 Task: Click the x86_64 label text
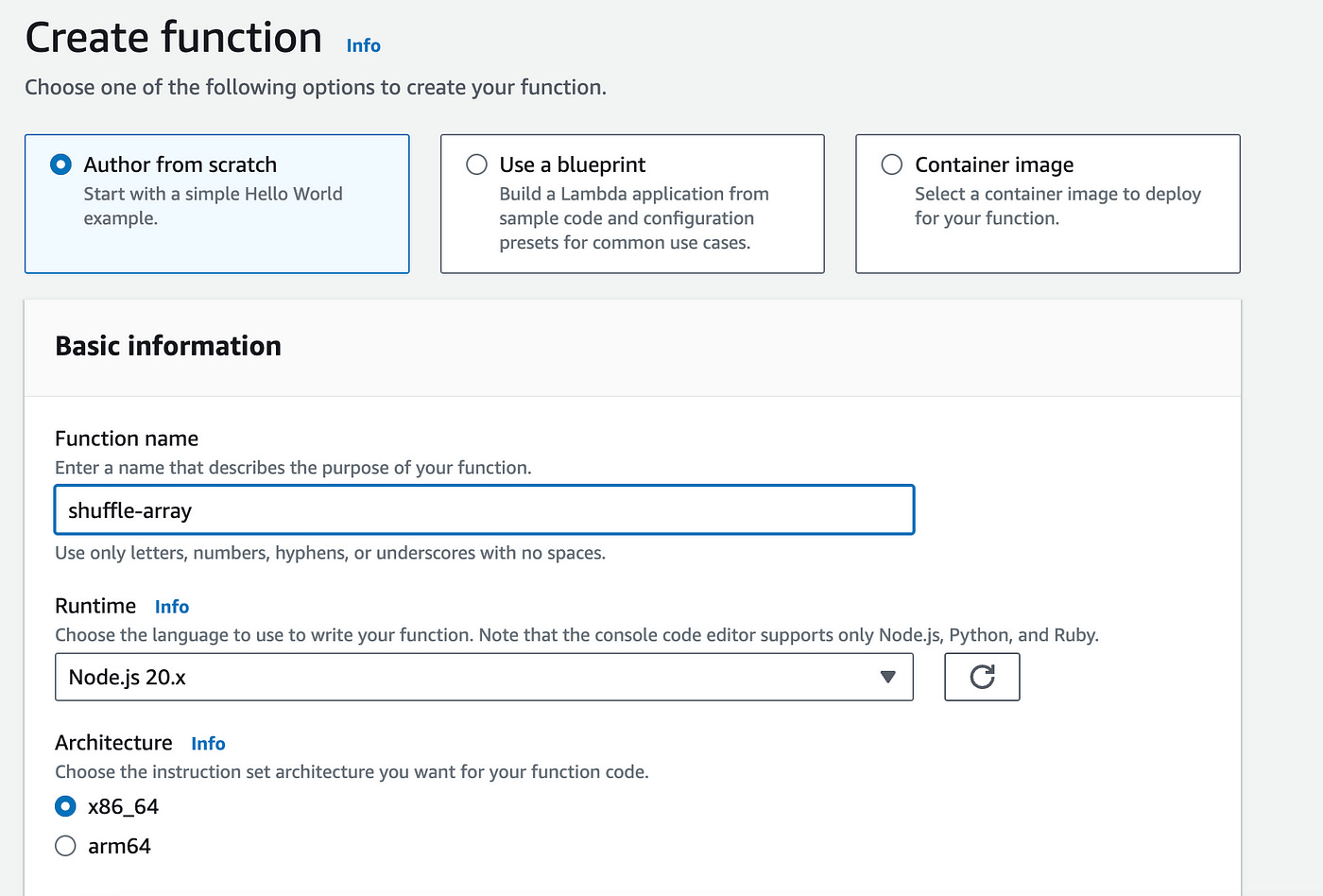click(x=123, y=806)
